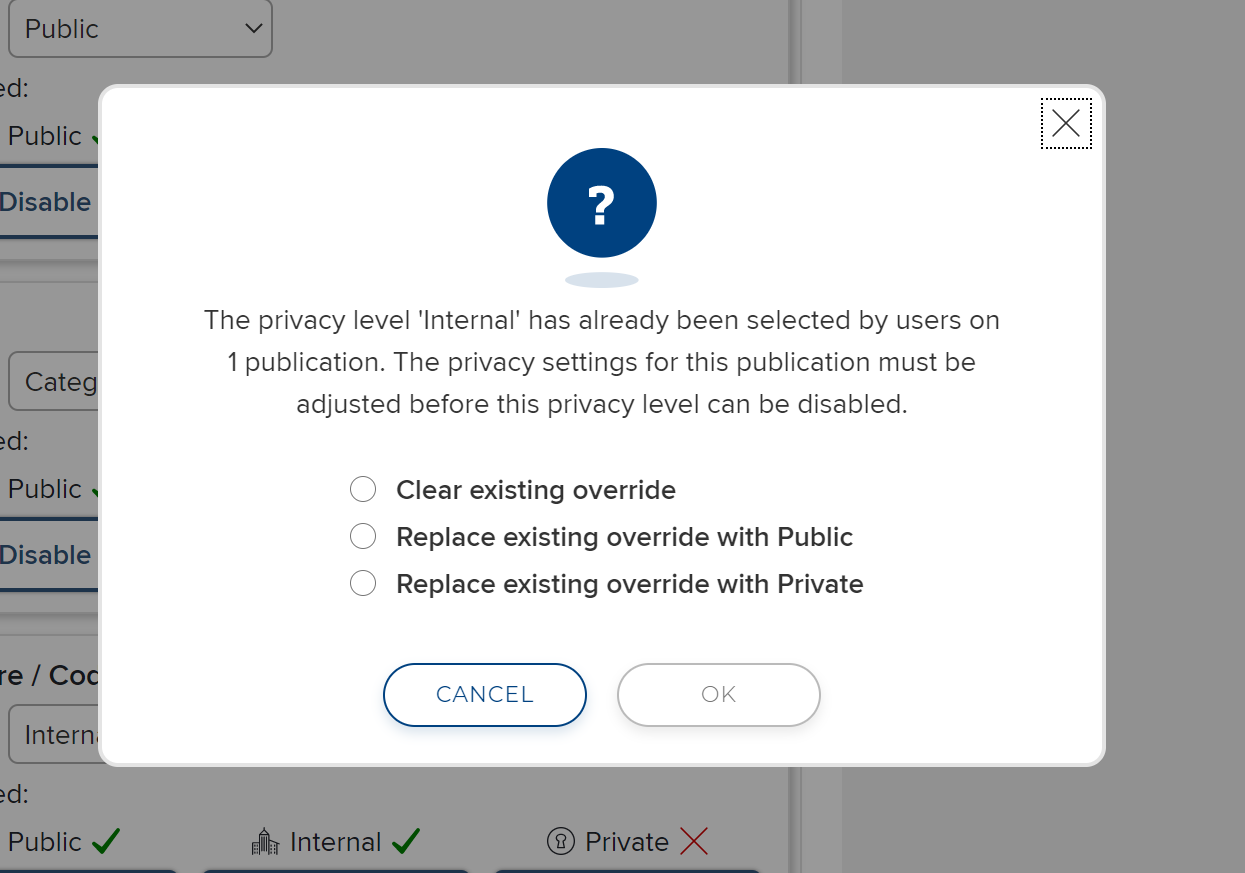
Task: Choose 'Replace existing override with Public'
Action: (363, 537)
